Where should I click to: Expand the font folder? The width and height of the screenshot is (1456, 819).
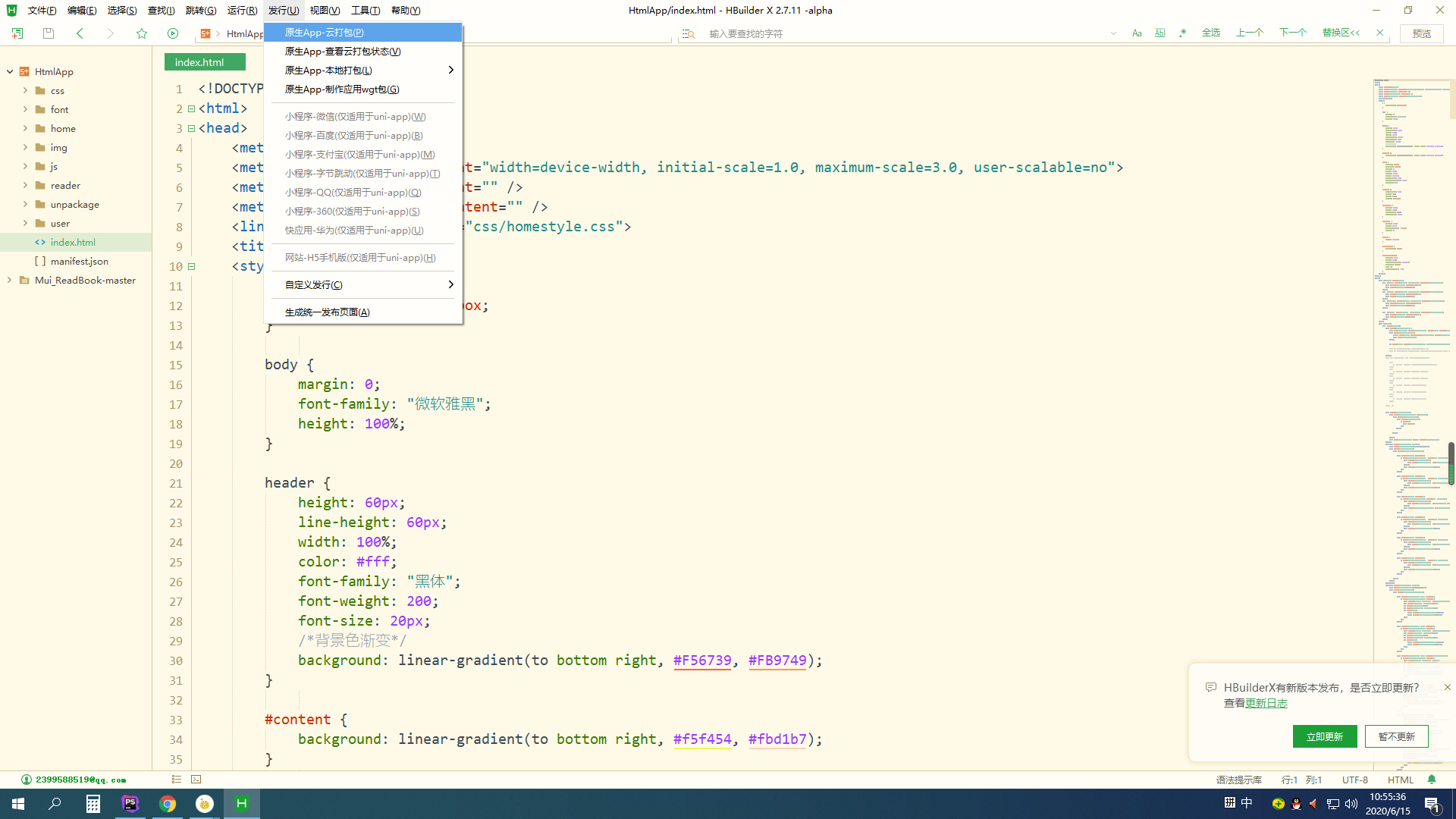tap(25, 109)
